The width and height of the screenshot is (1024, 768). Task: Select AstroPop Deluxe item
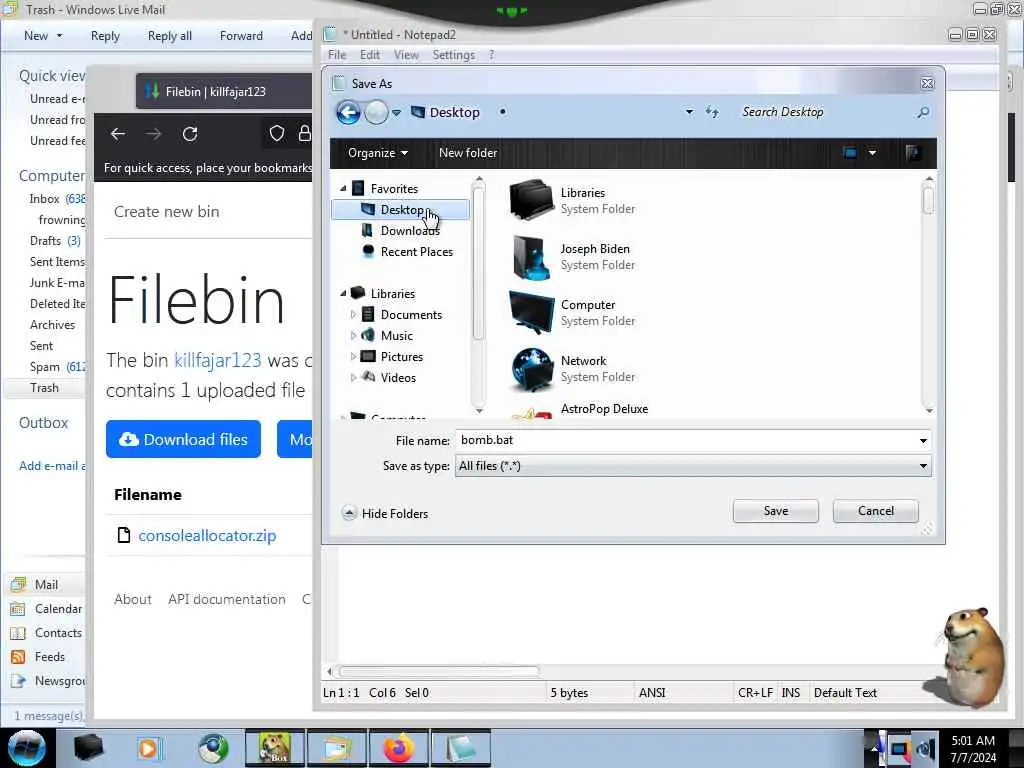point(604,409)
